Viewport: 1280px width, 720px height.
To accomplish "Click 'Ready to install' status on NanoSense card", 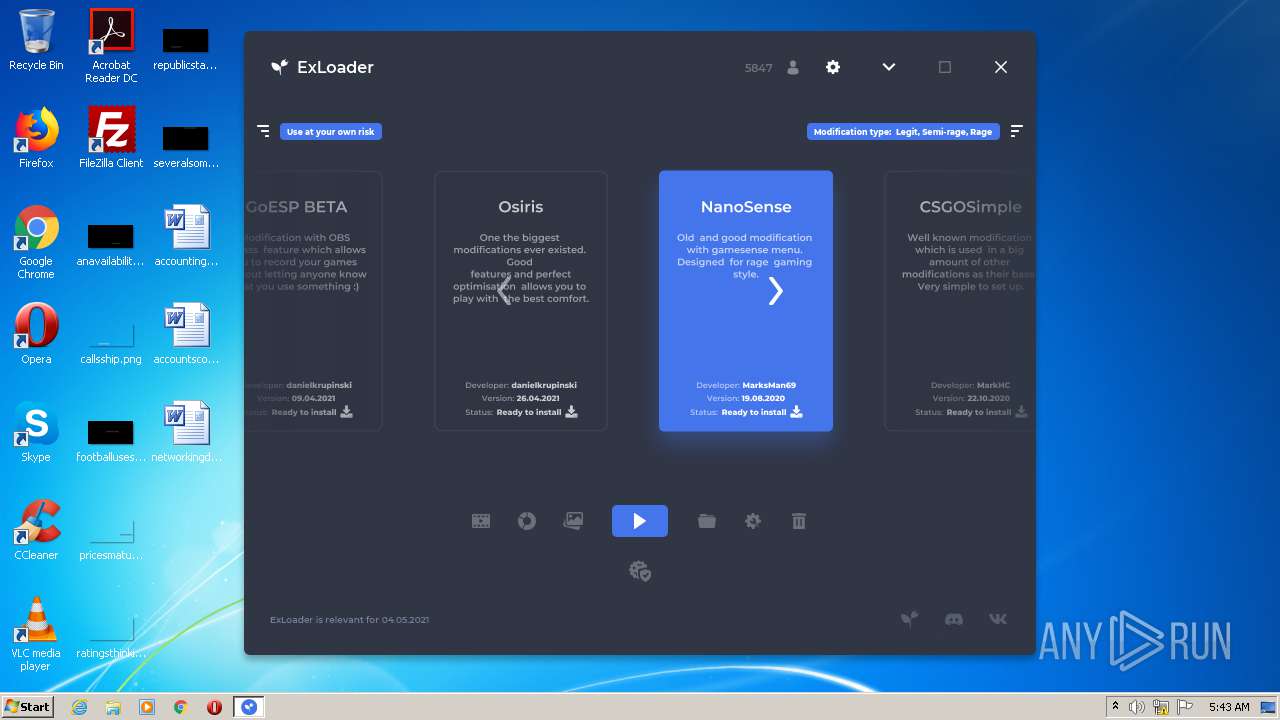I will click(x=753, y=412).
